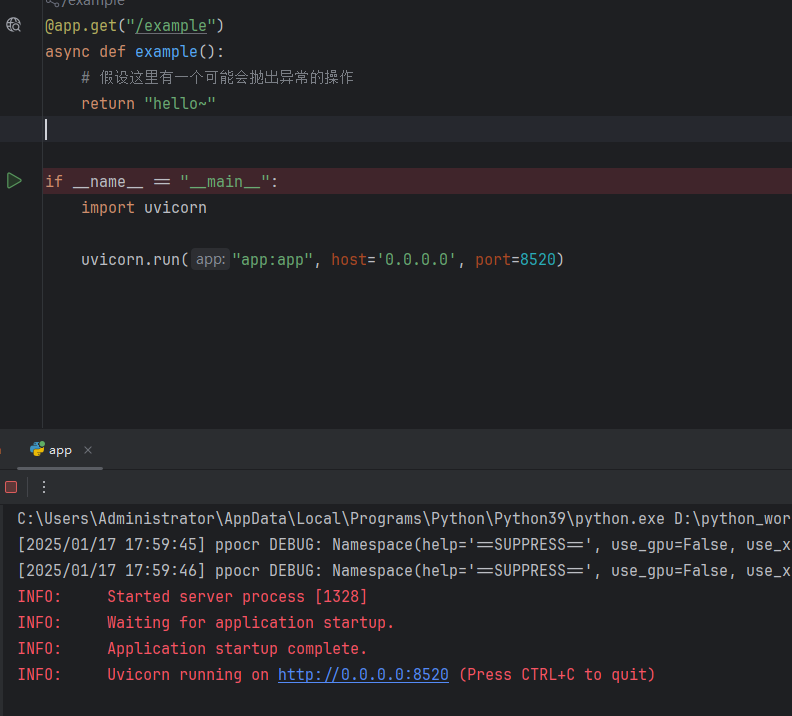Place cursor on the example function name
Viewport: 792px width, 716px height.
click(x=166, y=52)
